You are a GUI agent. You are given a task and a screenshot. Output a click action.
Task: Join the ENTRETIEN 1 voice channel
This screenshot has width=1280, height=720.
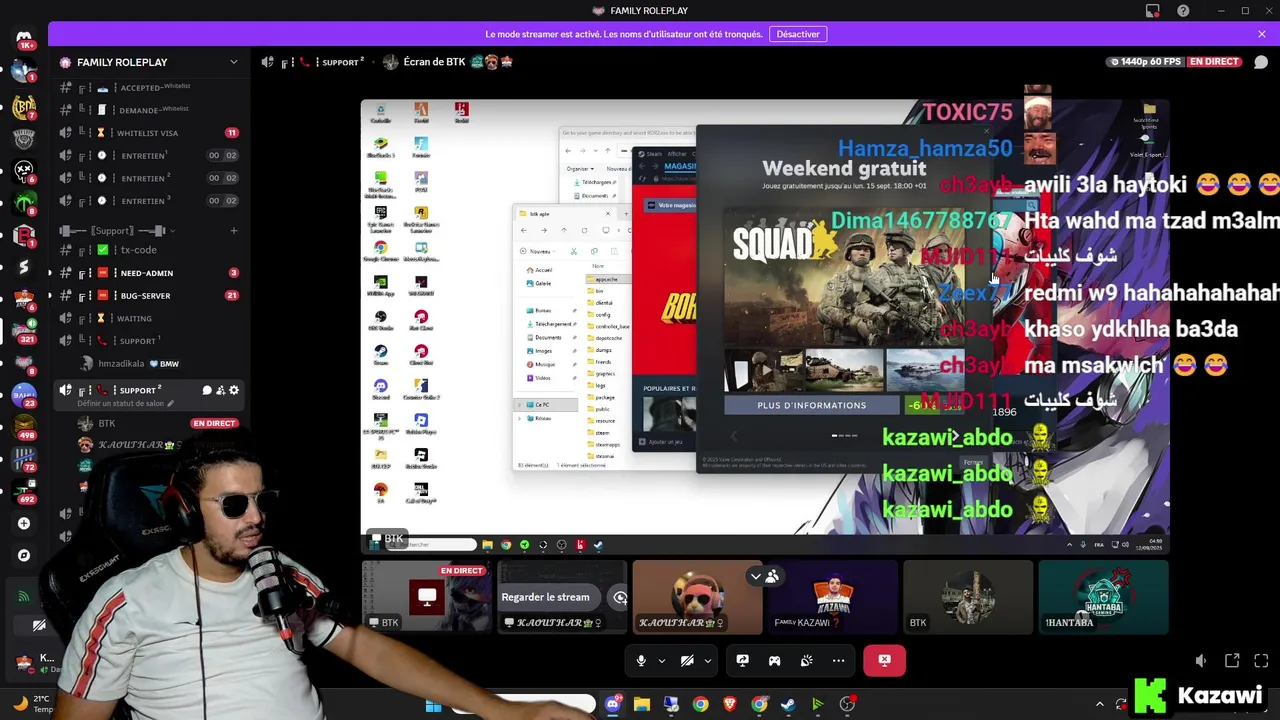click(150, 156)
